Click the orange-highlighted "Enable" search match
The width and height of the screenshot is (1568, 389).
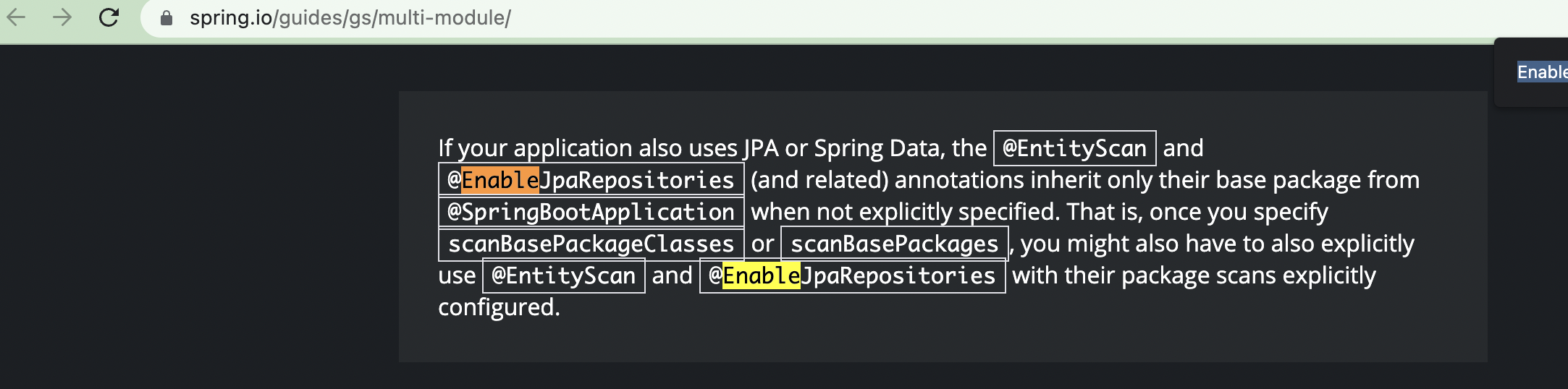(500, 180)
